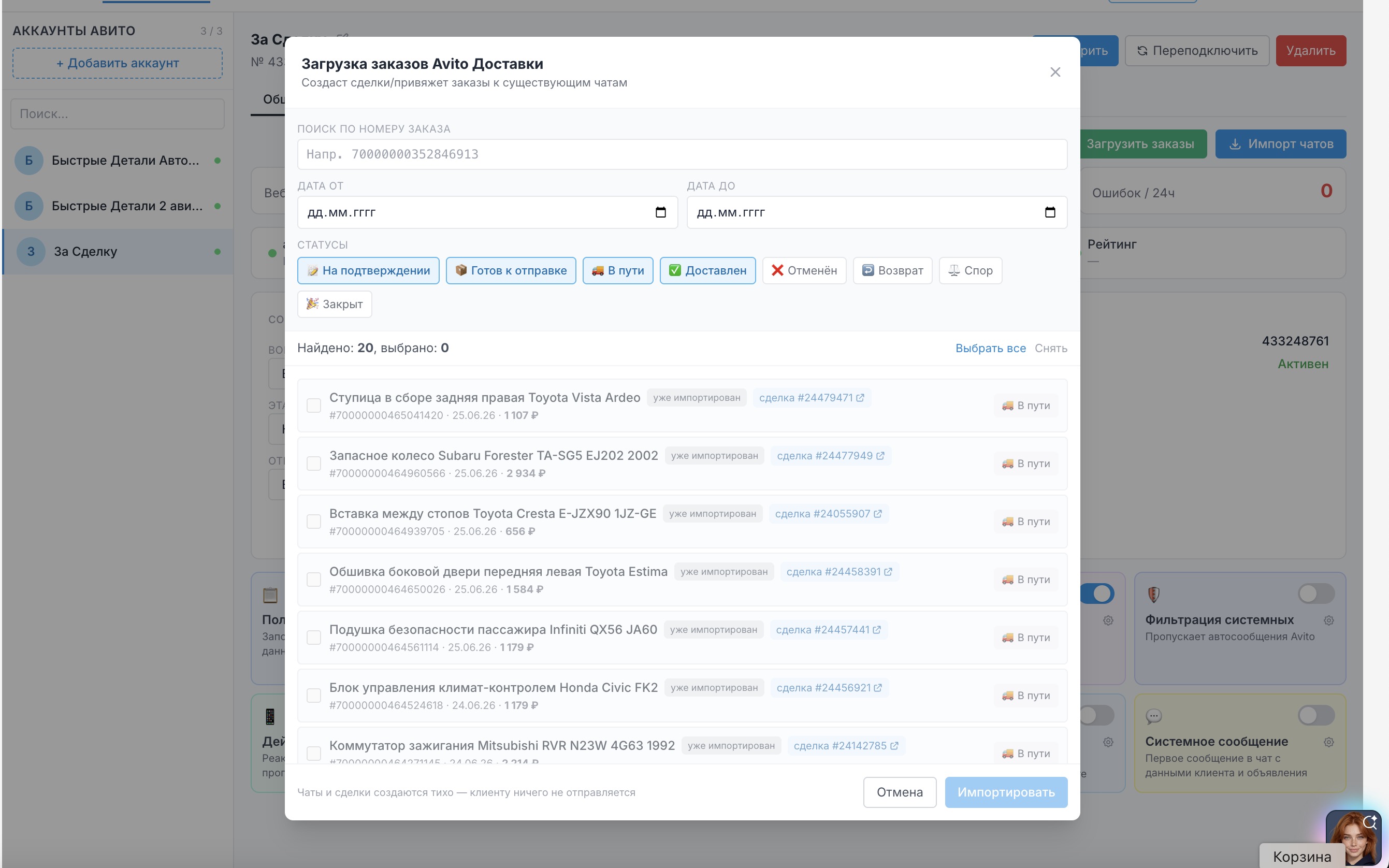Open link 'сделка #24456921'
The image size is (1389, 868).
coord(829,688)
